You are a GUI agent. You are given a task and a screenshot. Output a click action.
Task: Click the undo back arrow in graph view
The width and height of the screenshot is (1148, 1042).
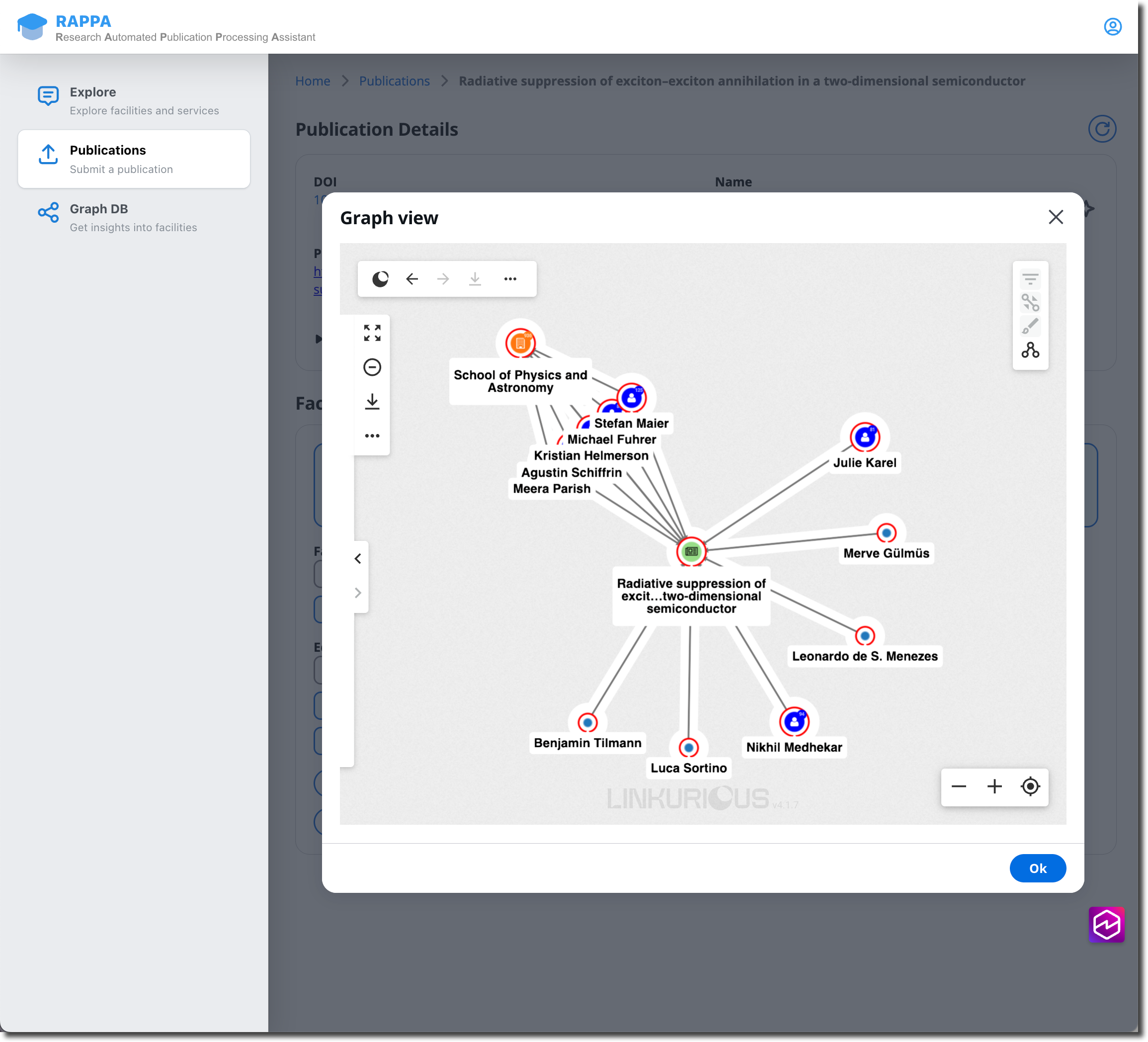[x=411, y=278]
